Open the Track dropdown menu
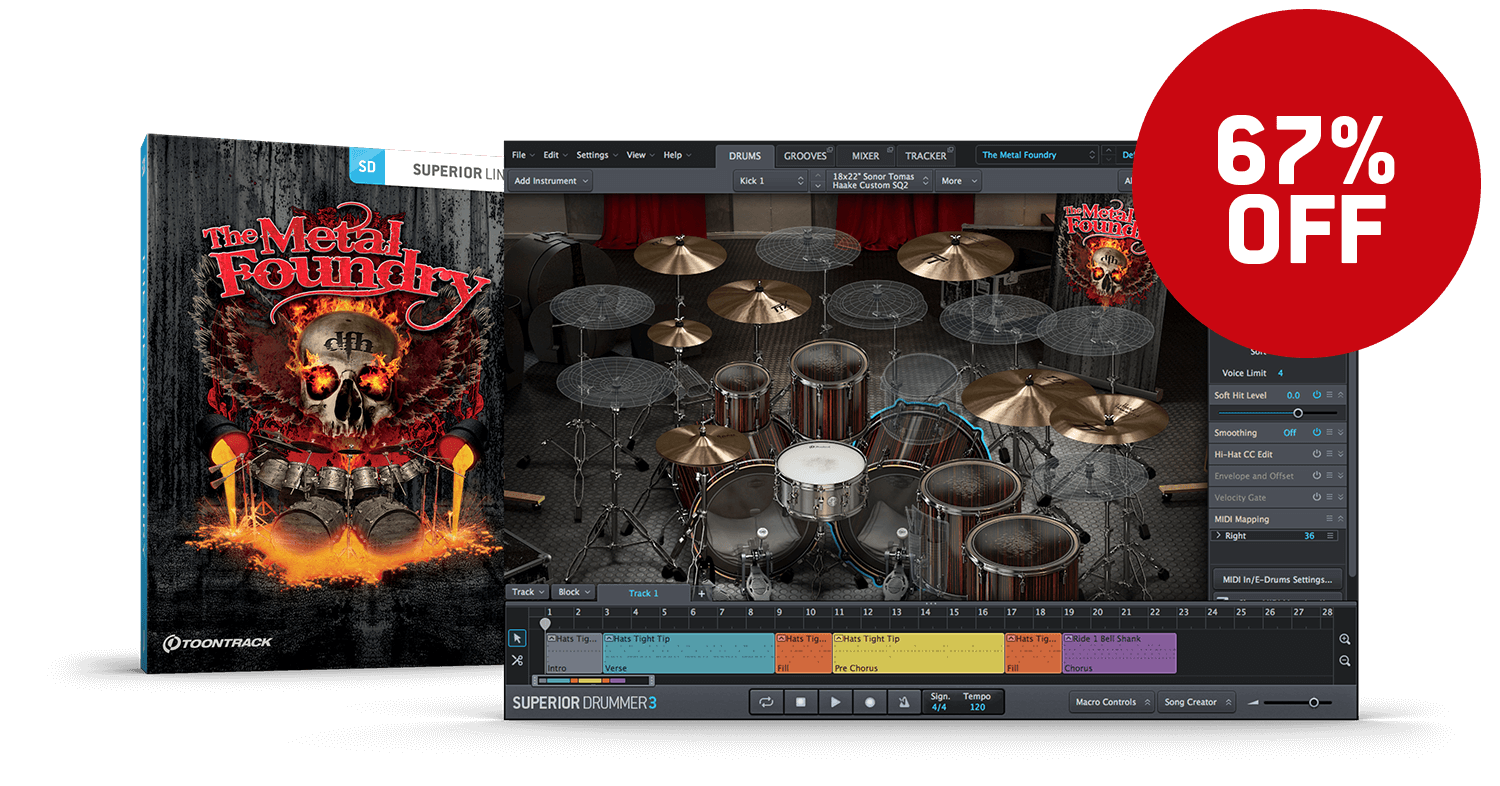This screenshot has width=1500, height=786. (528, 592)
